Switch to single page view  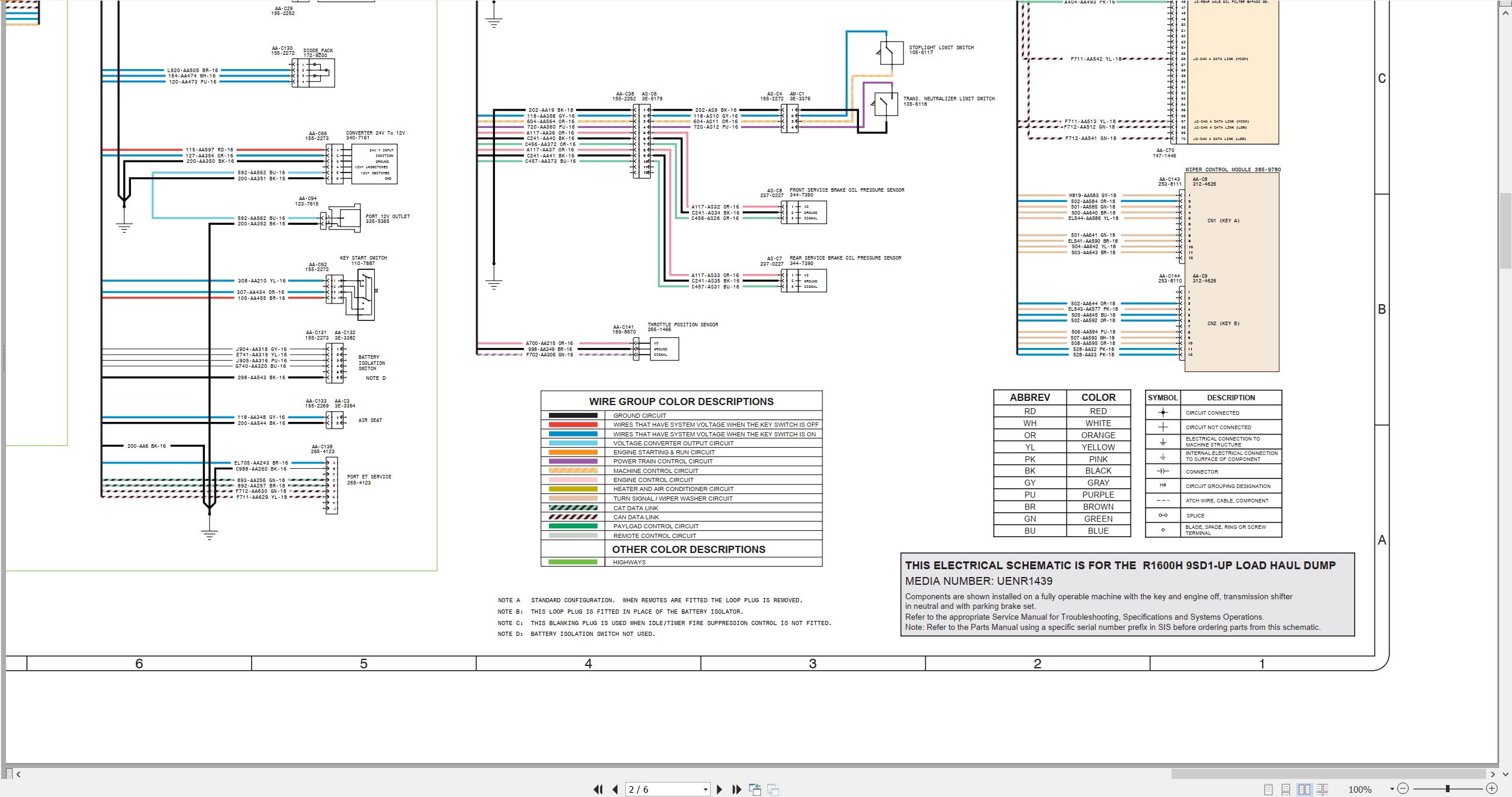pyautogui.click(x=1268, y=789)
